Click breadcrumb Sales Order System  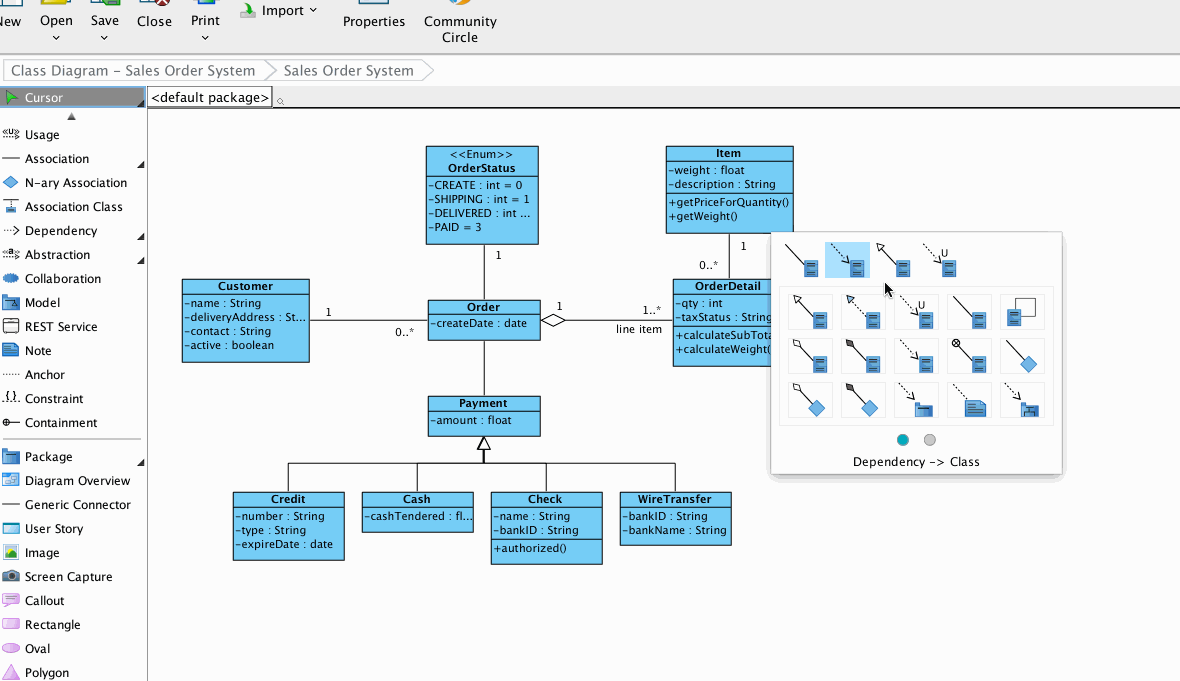click(348, 71)
